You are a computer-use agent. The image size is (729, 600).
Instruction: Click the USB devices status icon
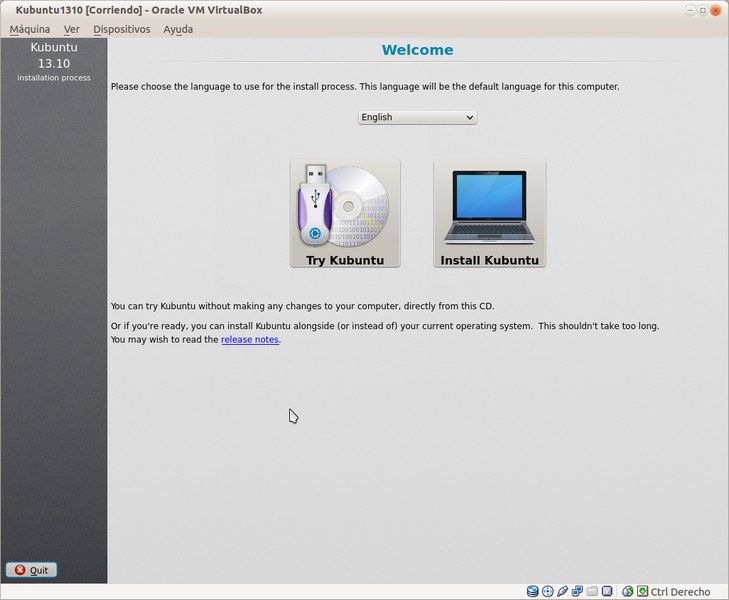coord(563,591)
